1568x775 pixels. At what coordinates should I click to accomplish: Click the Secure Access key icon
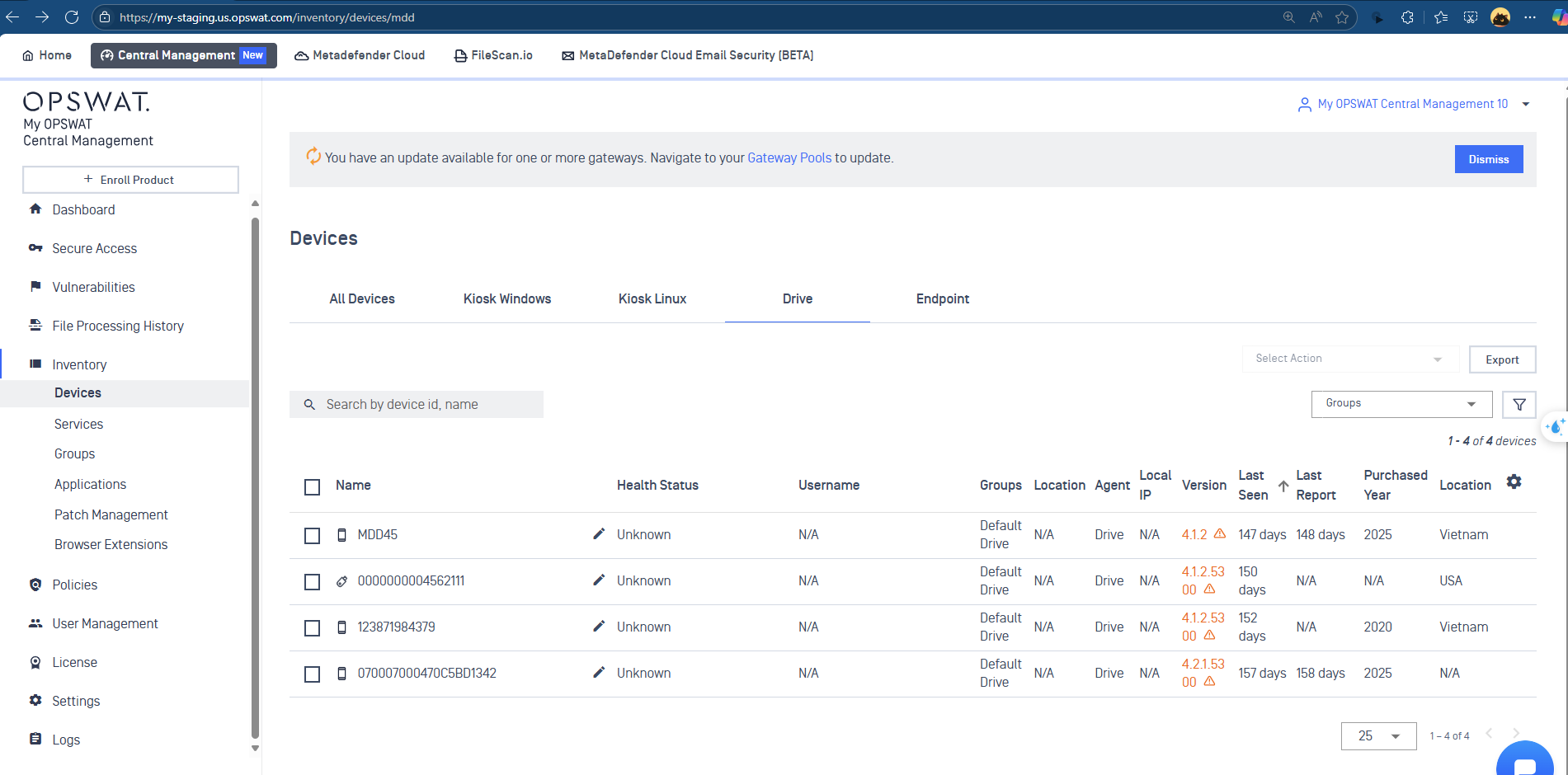pos(35,248)
